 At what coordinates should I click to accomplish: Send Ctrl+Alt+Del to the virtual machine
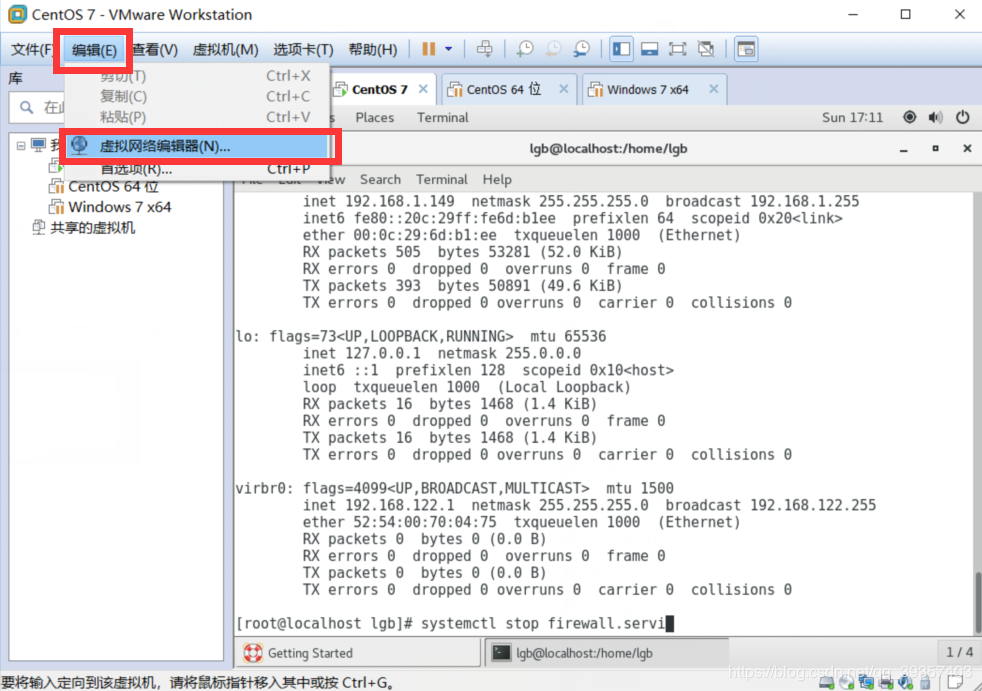(485, 49)
